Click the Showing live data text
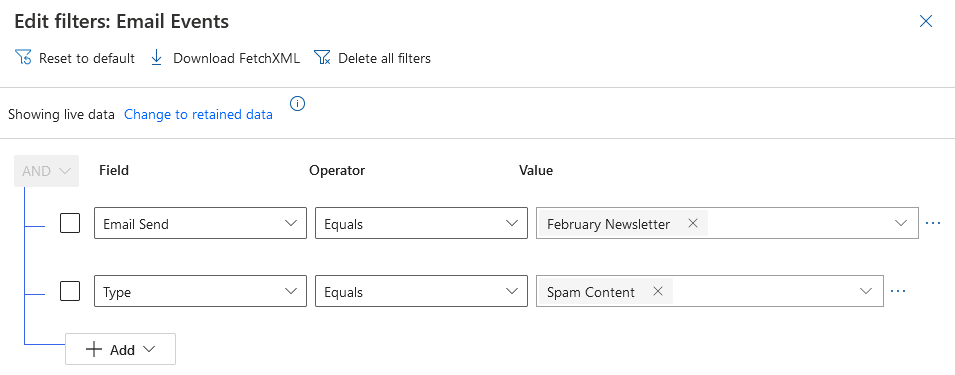 coord(62,114)
